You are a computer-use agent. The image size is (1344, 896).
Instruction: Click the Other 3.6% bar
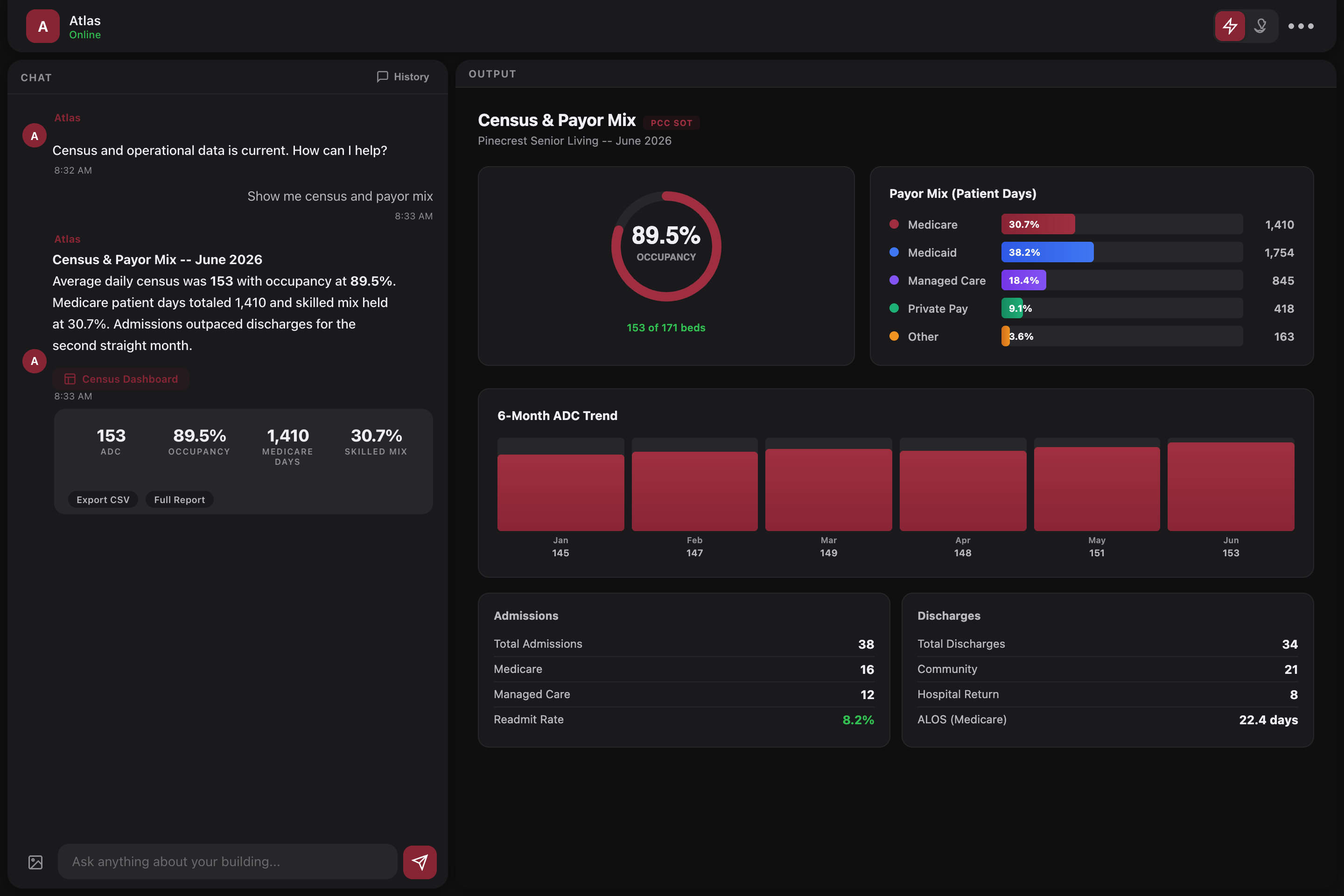pyautogui.click(x=1005, y=336)
